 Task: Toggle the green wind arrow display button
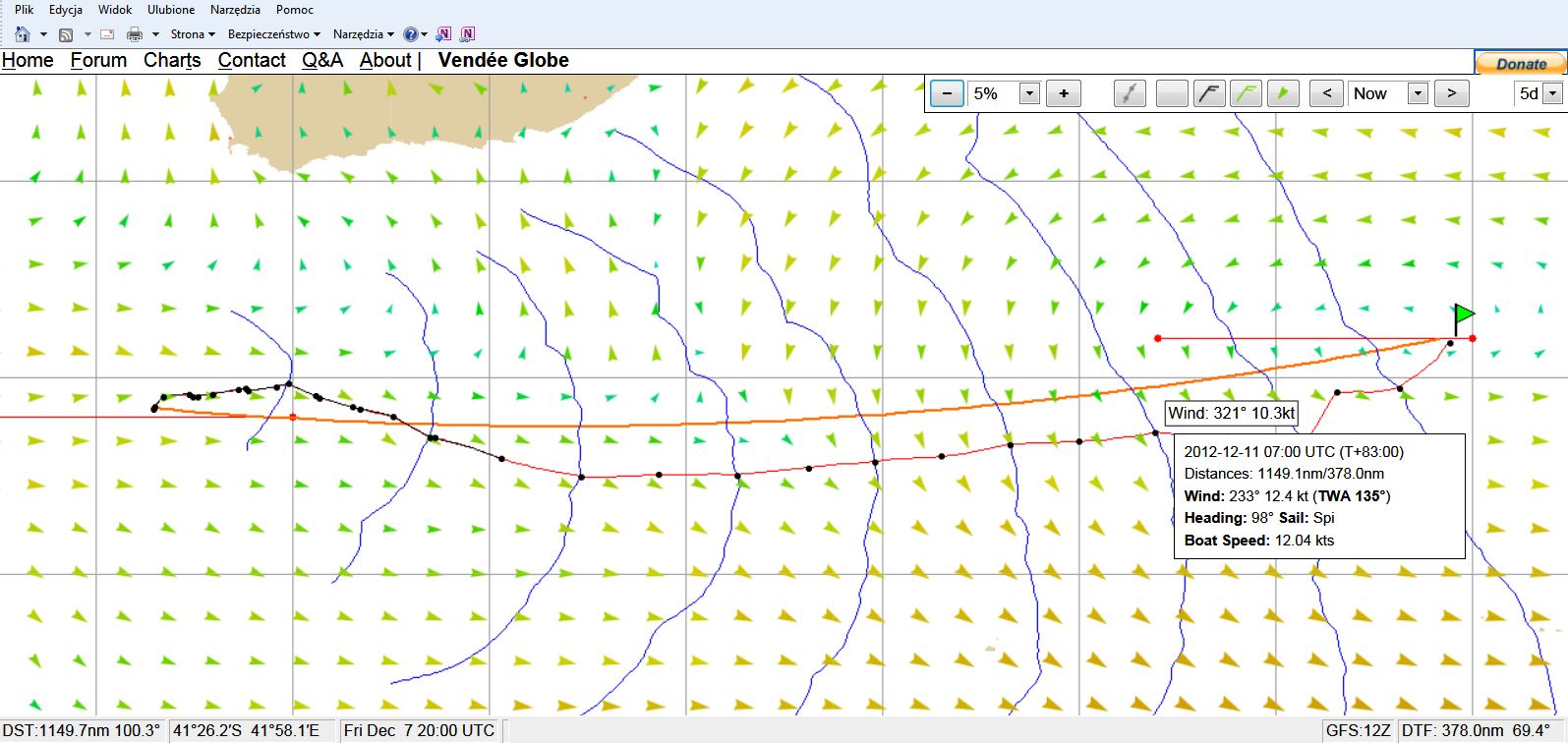(x=1282, y=94)
